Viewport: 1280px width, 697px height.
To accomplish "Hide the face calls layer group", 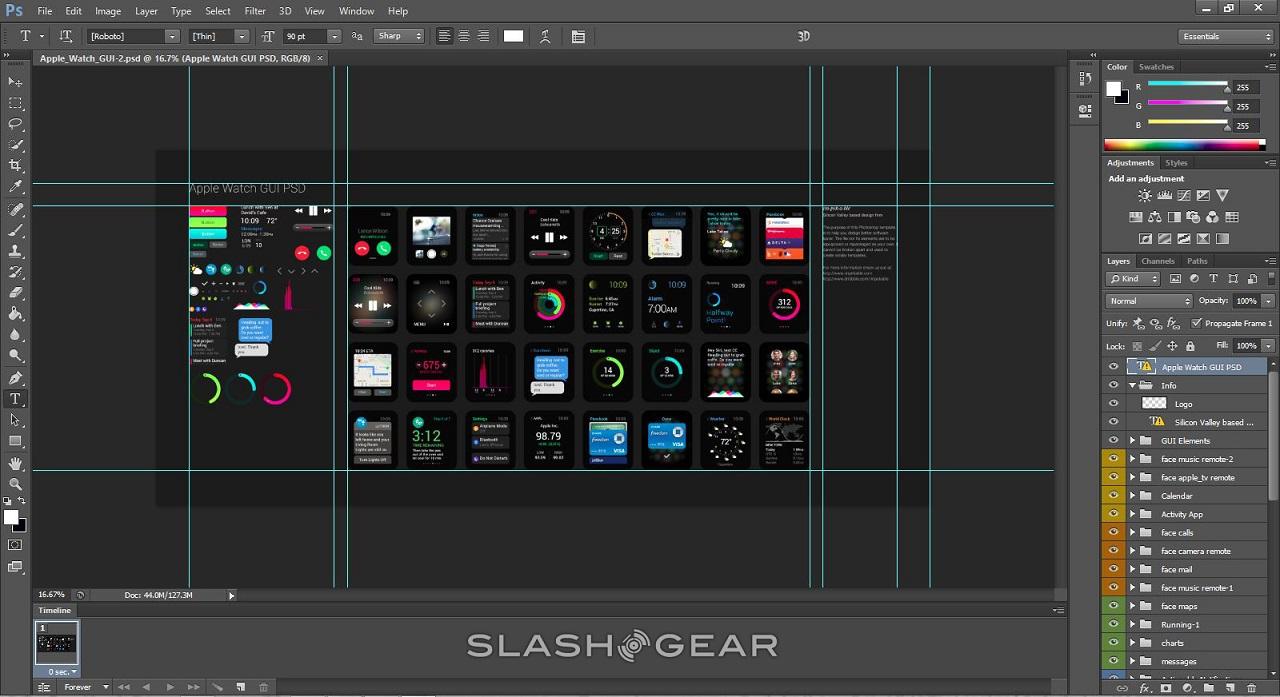I will point(1113,533).
